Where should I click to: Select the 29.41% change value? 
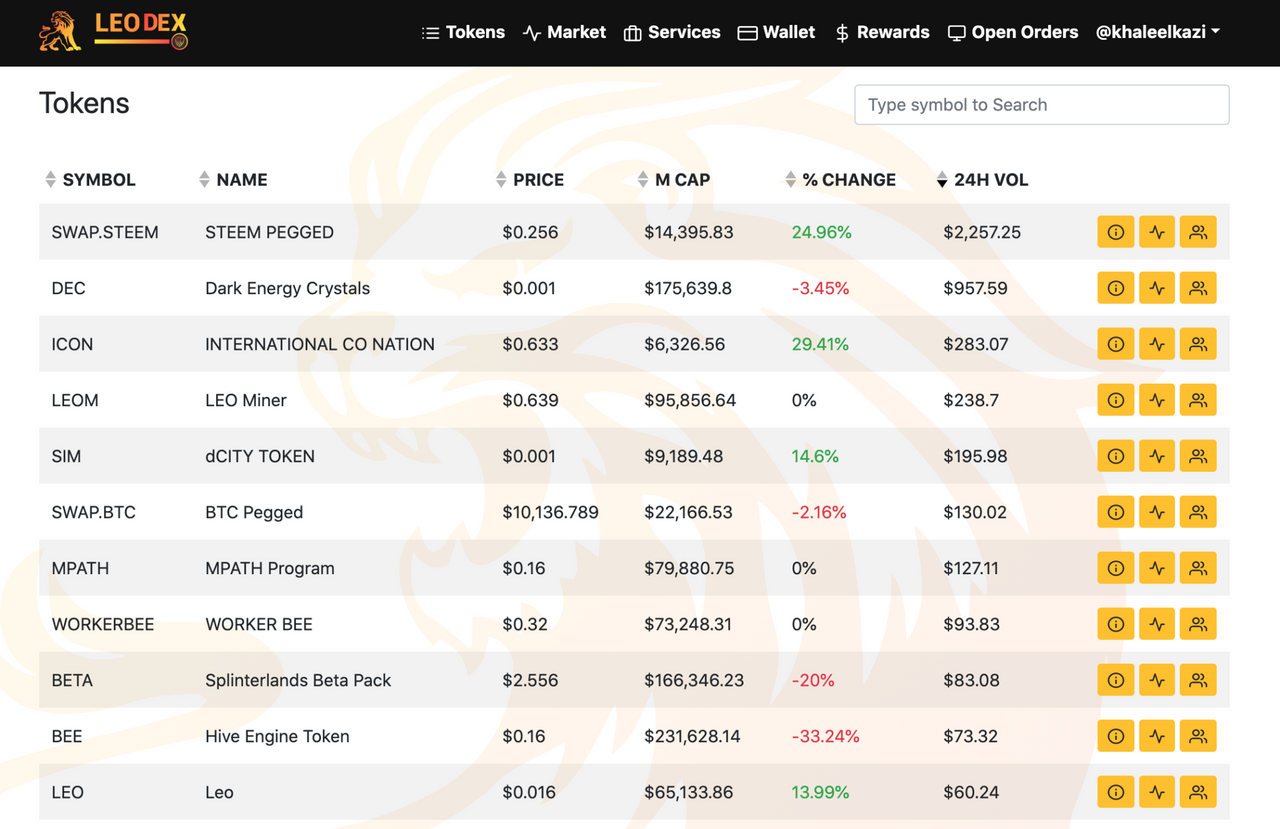point(820,344)
